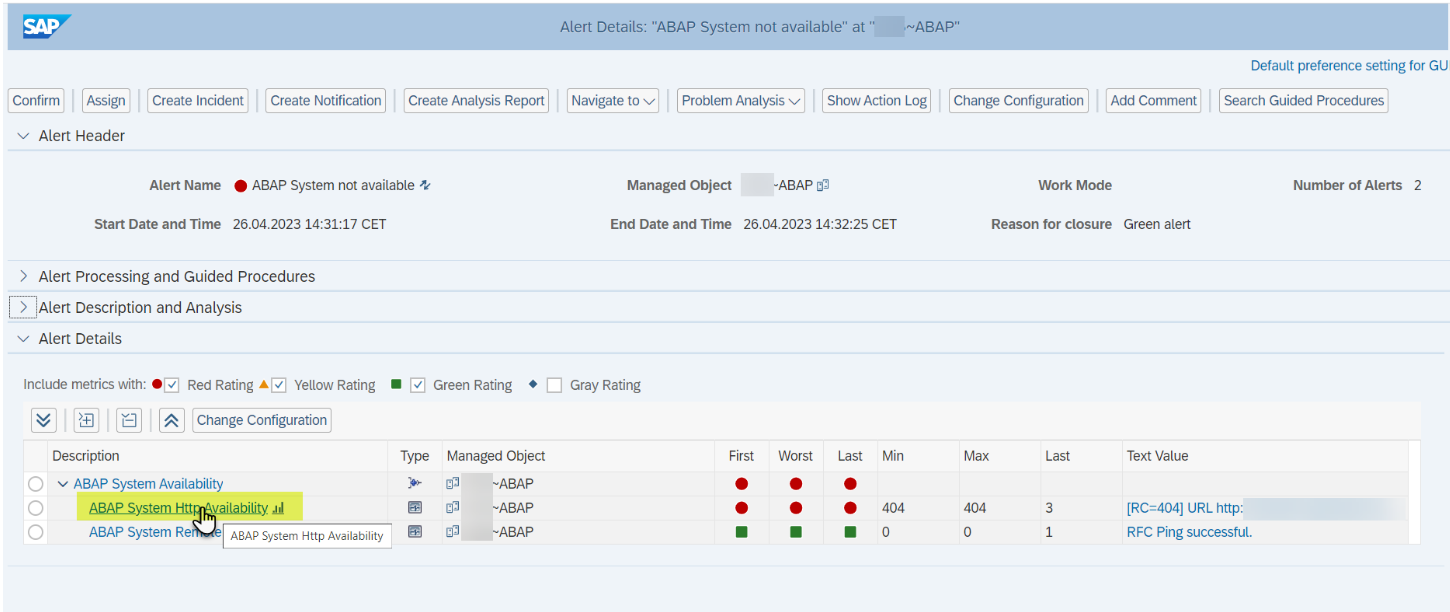Select radio button for ABAP System Availability row

[x=36, y=484]
